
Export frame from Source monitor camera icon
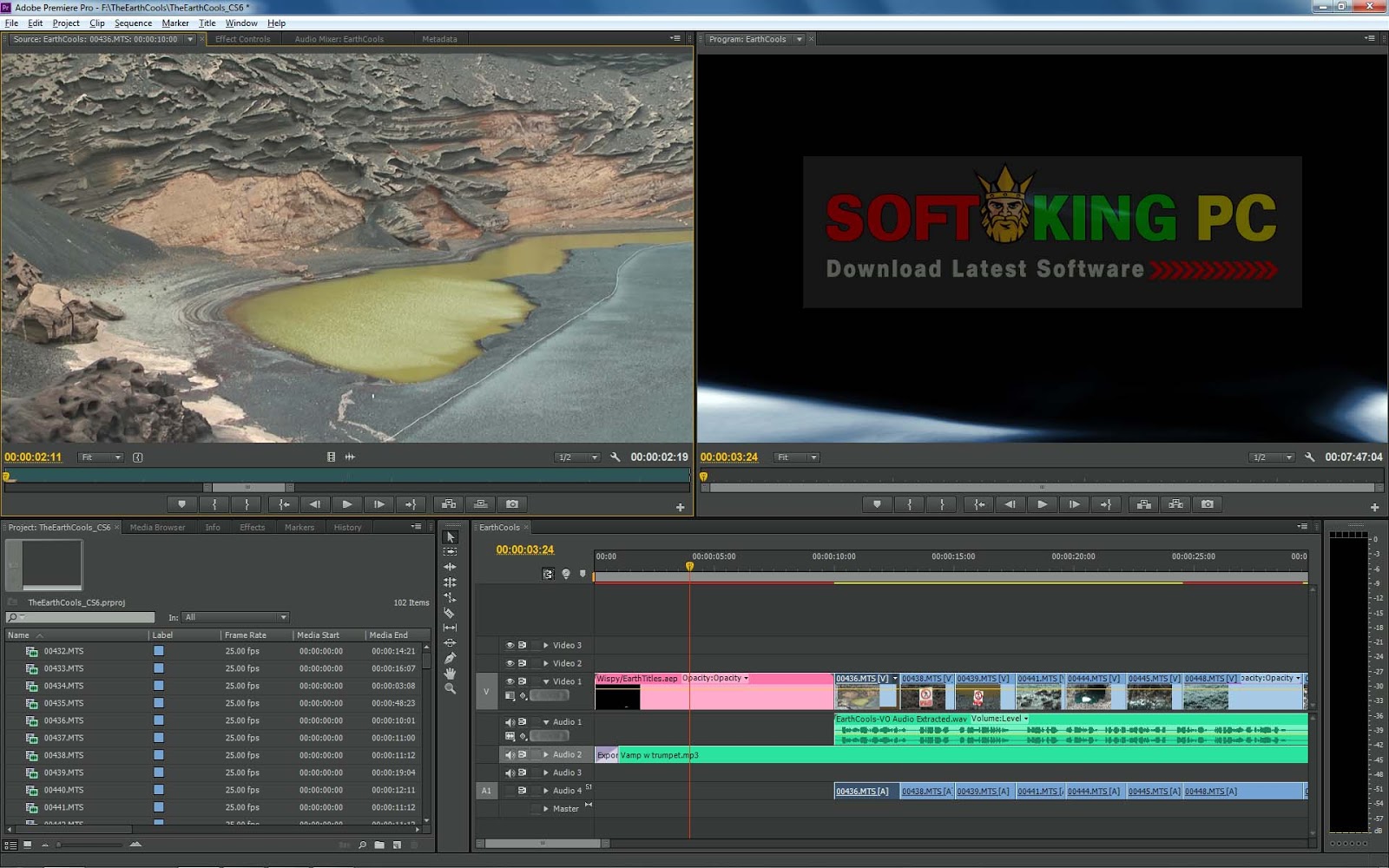[x=512, y=504]
